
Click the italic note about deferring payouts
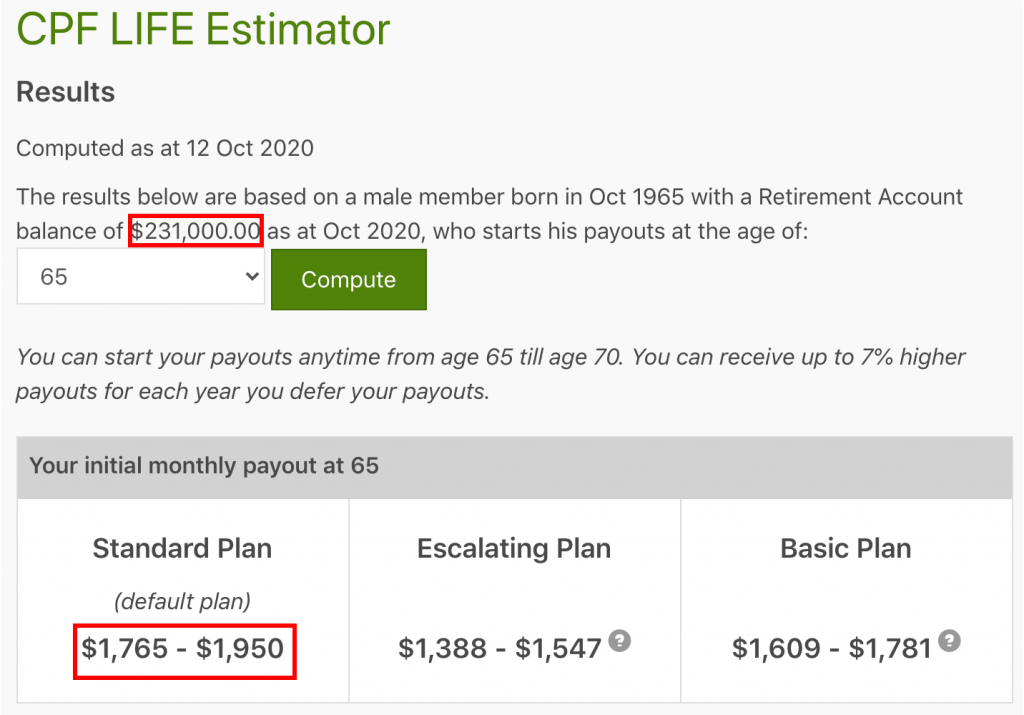pyautogui.click(x=490, y=374)
